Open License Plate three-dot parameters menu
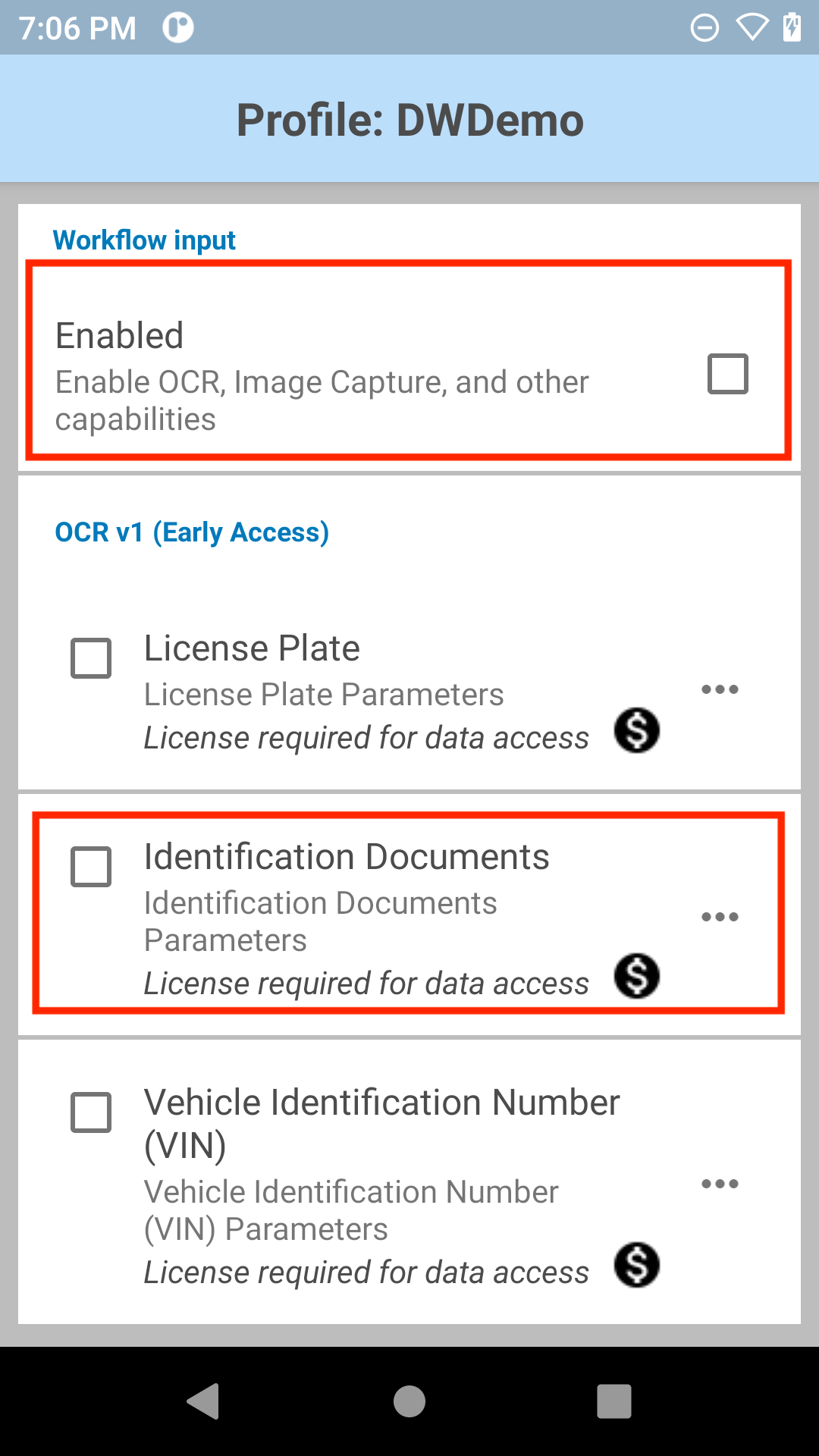The height and width of the screenshot is (1456, 819). point(720,689)
